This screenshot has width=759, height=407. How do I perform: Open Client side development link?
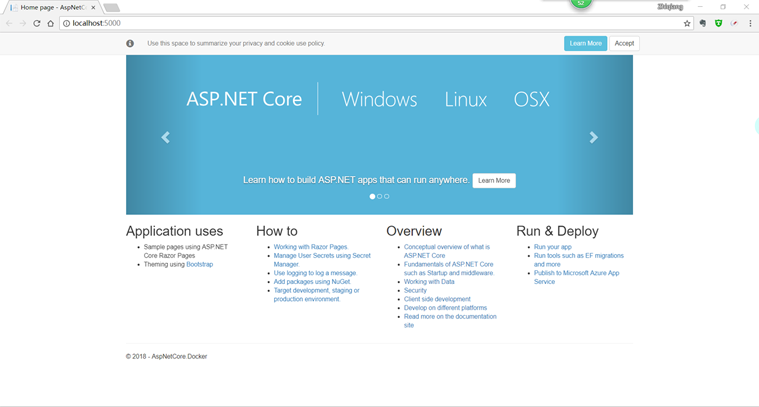pyautogui.click(x=437, y=299)
